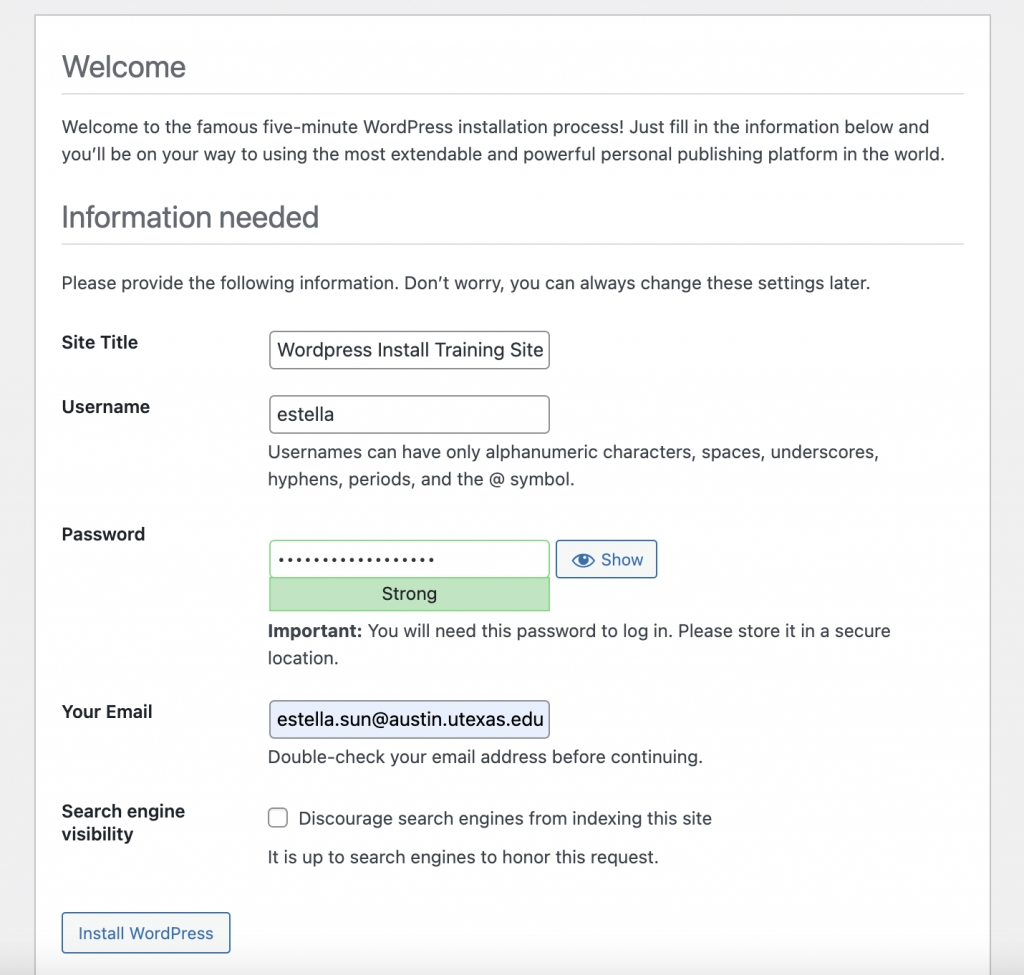Focus the Username field containing estella

pyautogui.click(x=409, y=414)
